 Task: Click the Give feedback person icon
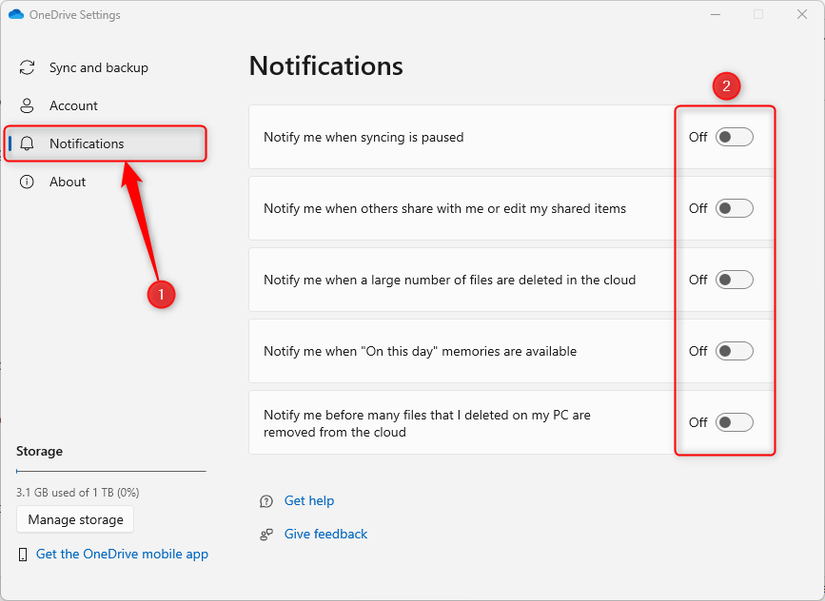click(x=266, y=535)
